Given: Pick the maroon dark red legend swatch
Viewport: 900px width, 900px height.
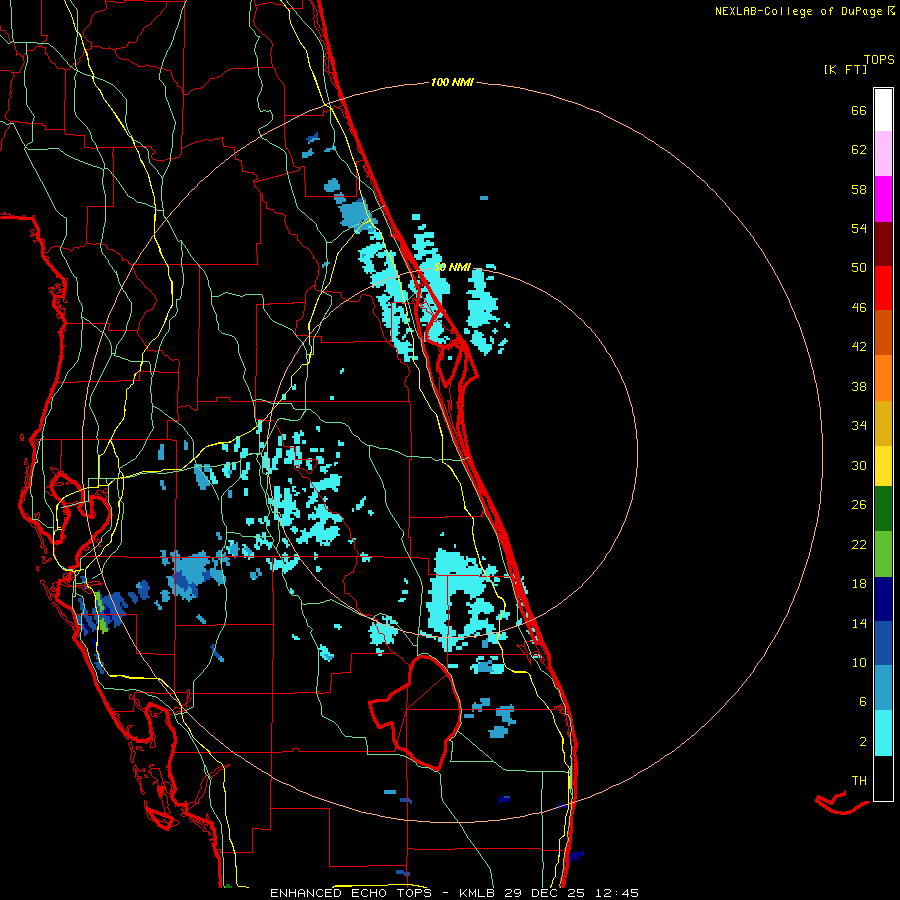Looking at the screenshot, I should pyautogui.click(x=883, y=244).
